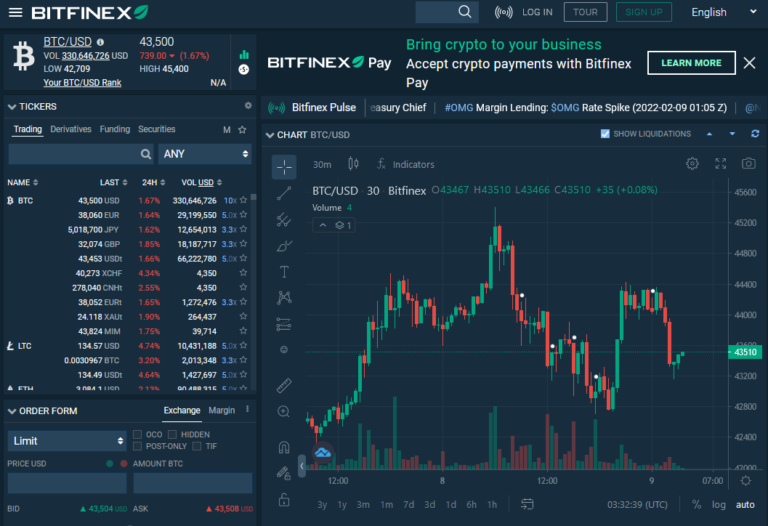
Task: Enable the POST-ONLY checkbox
Action: point(138,446)
